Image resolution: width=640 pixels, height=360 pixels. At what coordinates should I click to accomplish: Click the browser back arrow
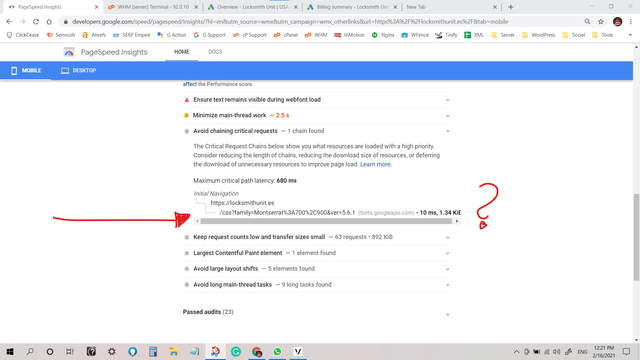pyautogui.click(x=9, y=22)
